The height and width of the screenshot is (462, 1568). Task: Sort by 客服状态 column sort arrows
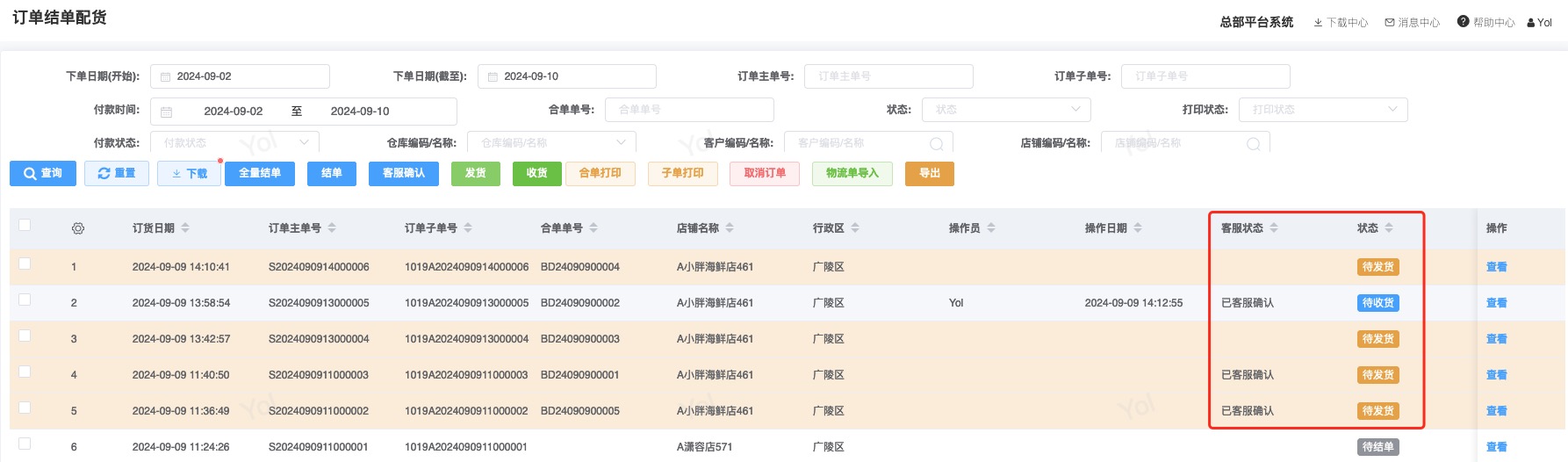click(x=1274, y=228)
